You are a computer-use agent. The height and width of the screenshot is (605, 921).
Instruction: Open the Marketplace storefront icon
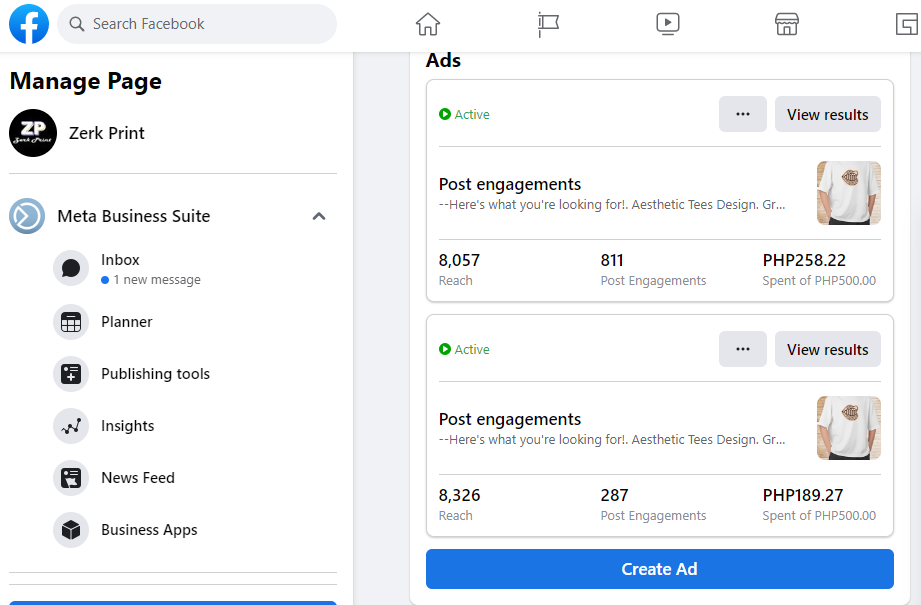pos(787,24)
